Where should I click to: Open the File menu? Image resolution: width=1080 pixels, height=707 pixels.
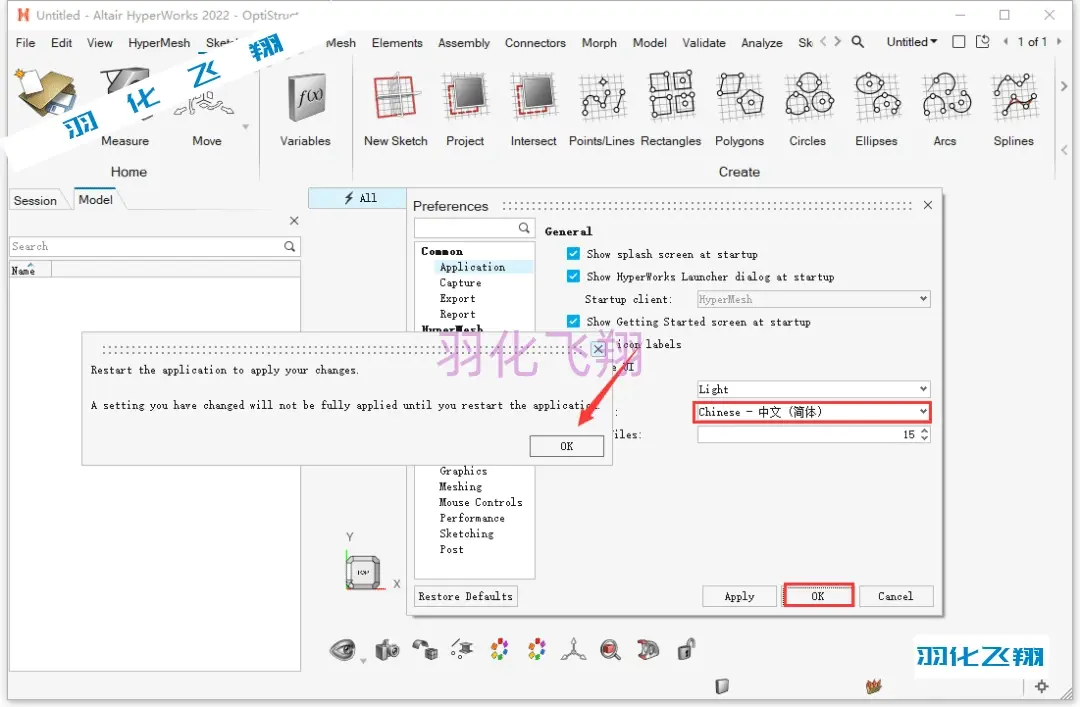coord(25,43)
